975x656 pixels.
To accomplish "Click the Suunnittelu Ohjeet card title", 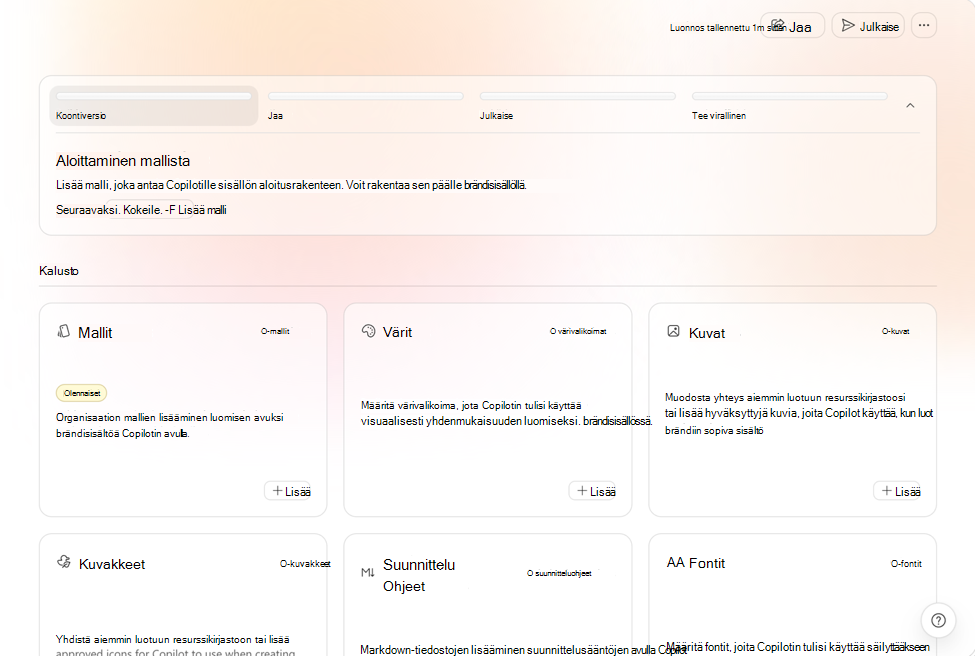I will tap(419, 575).
